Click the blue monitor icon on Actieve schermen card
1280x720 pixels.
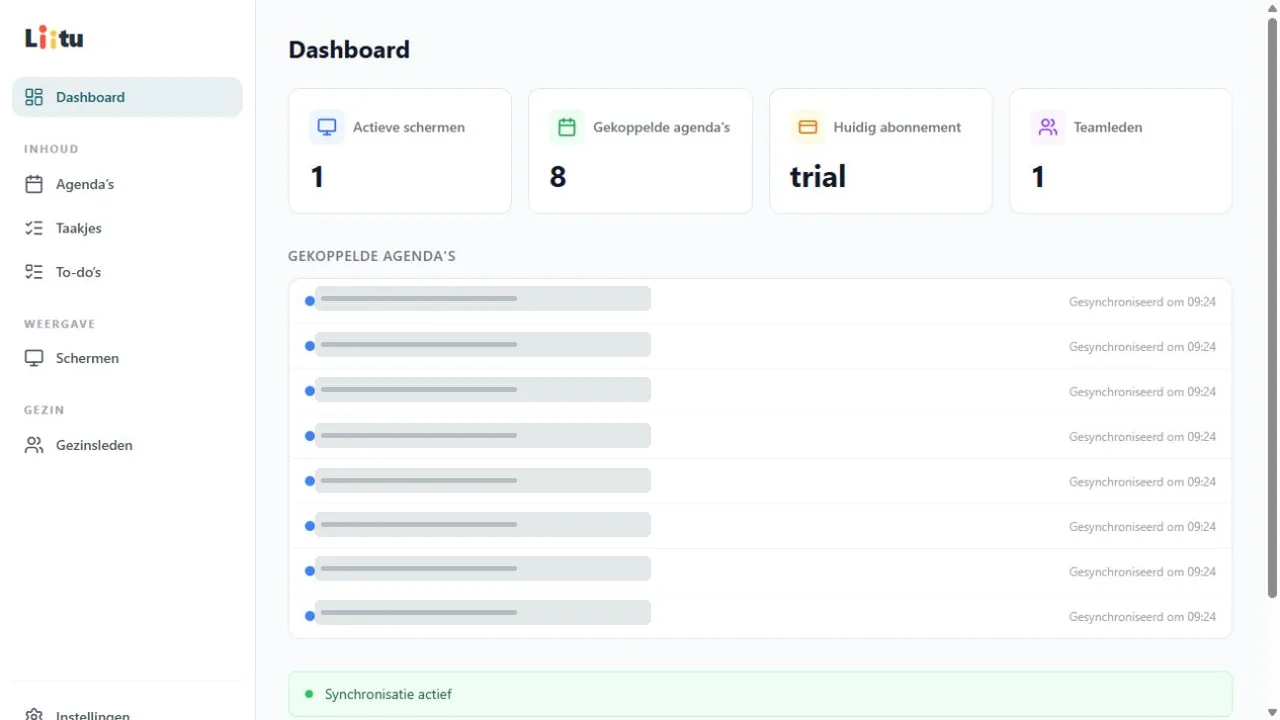pos(327,127)
